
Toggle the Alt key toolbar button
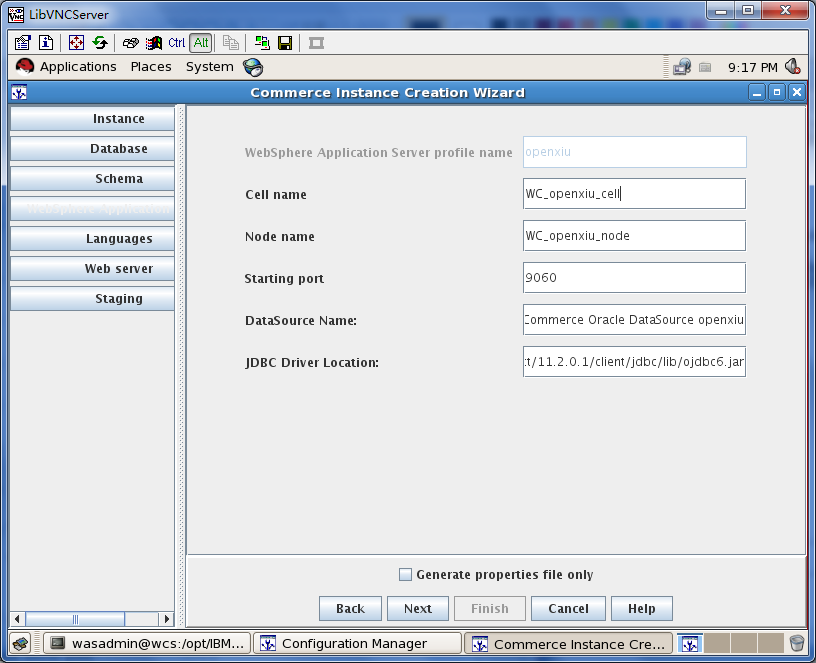201,43
